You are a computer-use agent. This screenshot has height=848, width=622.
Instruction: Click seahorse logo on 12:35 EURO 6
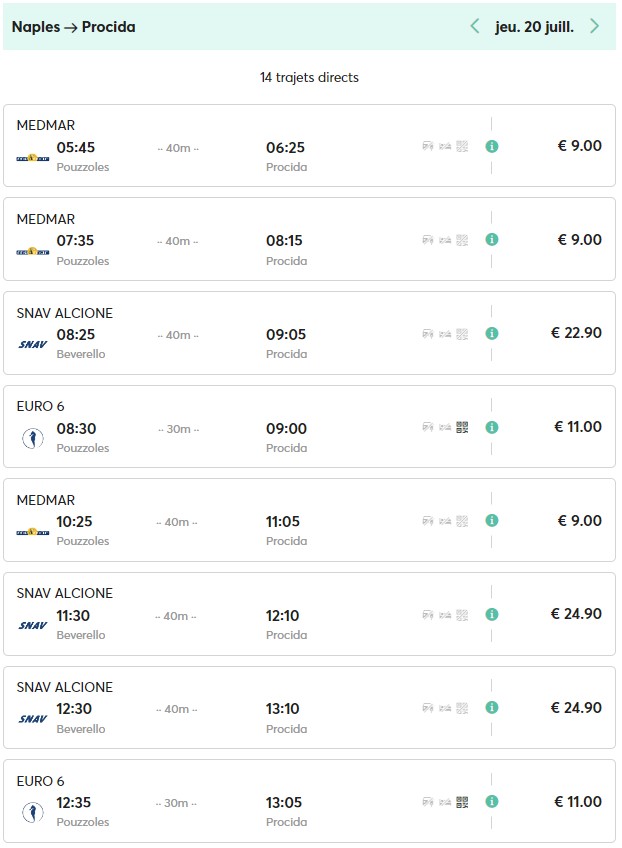(x=33, y=812)
